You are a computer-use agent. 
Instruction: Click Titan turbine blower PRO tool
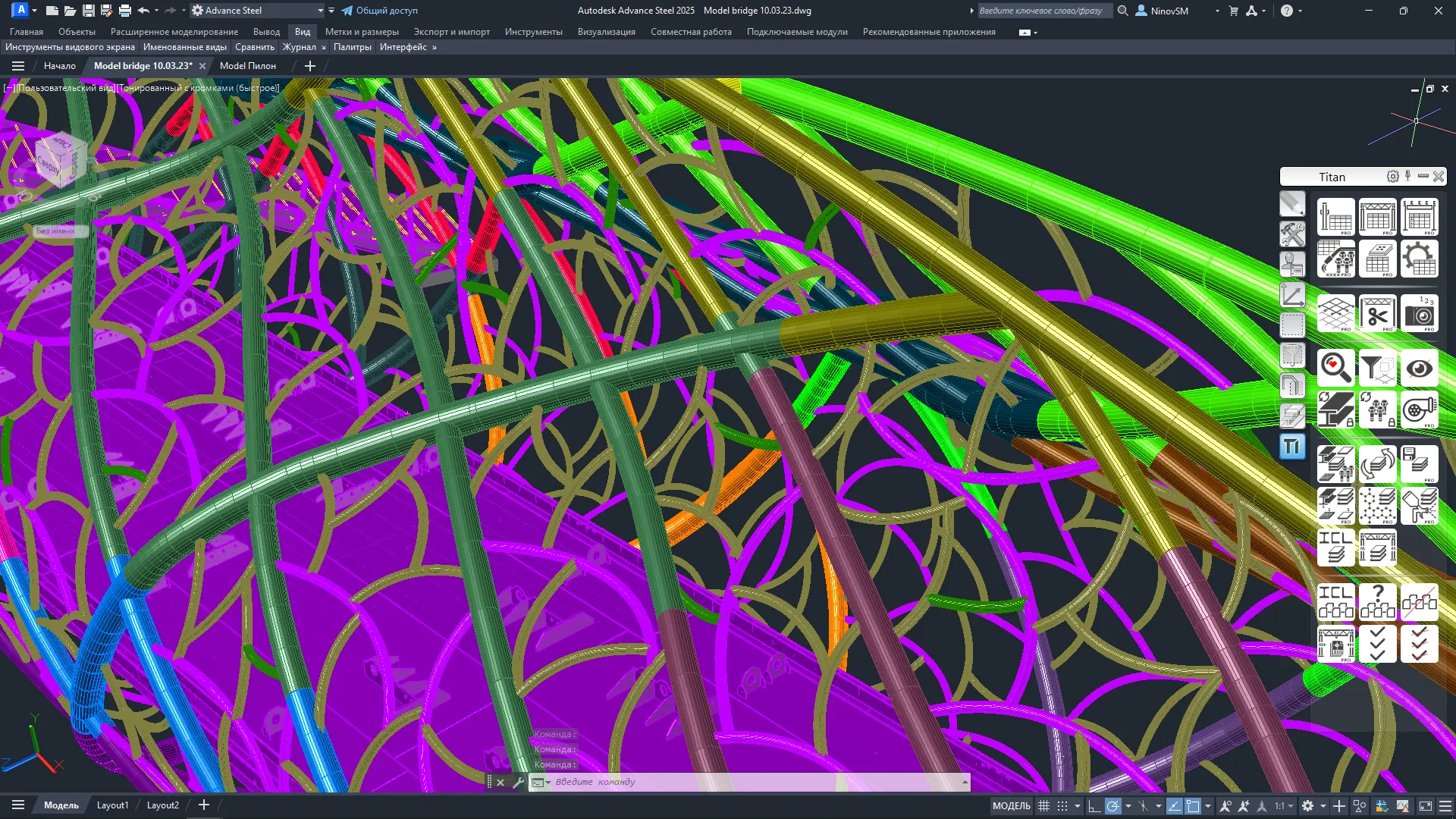[x=1419, y=410]
